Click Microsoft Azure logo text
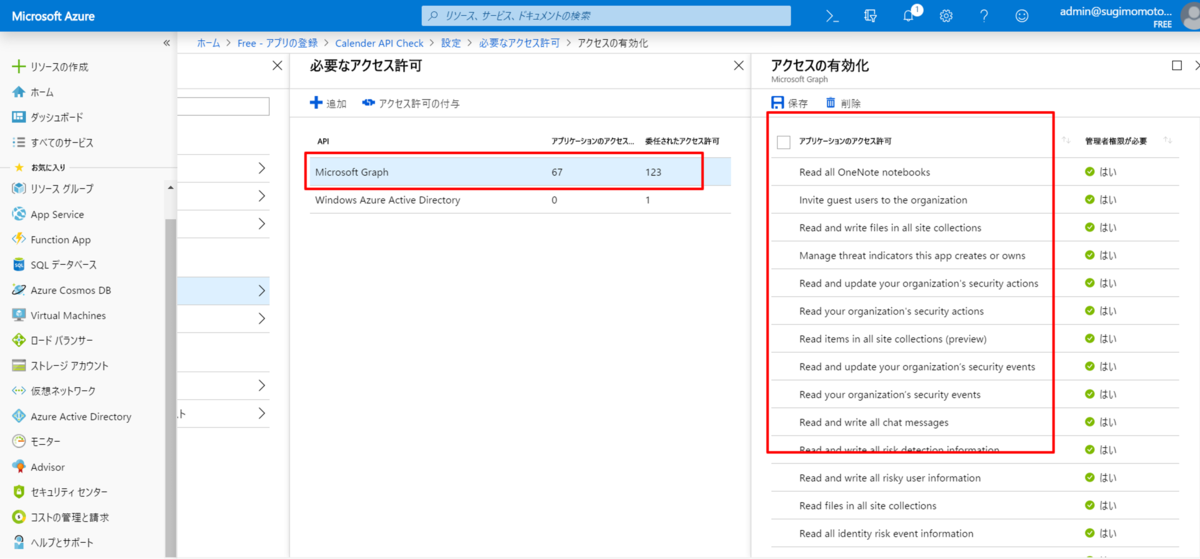This screenshot has height=559, width=1200. pyautogui.click(x=55, y=16)
